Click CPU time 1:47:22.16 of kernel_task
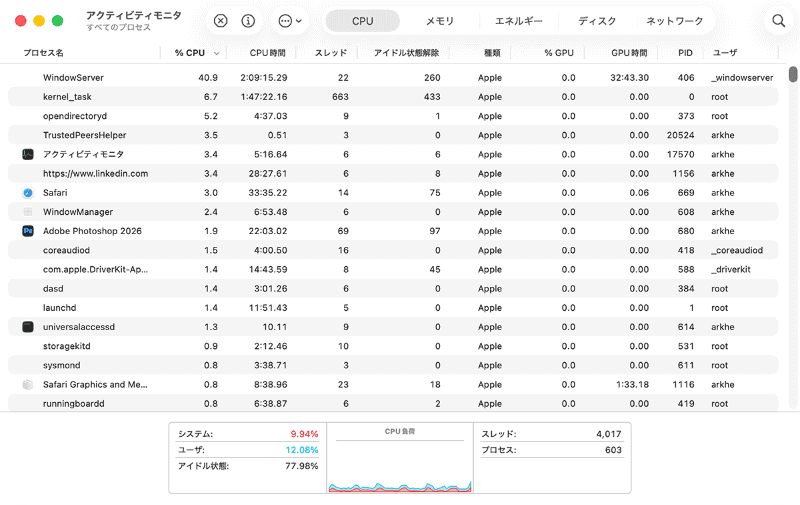Screen dimensions: 800x505 [264, 97]
